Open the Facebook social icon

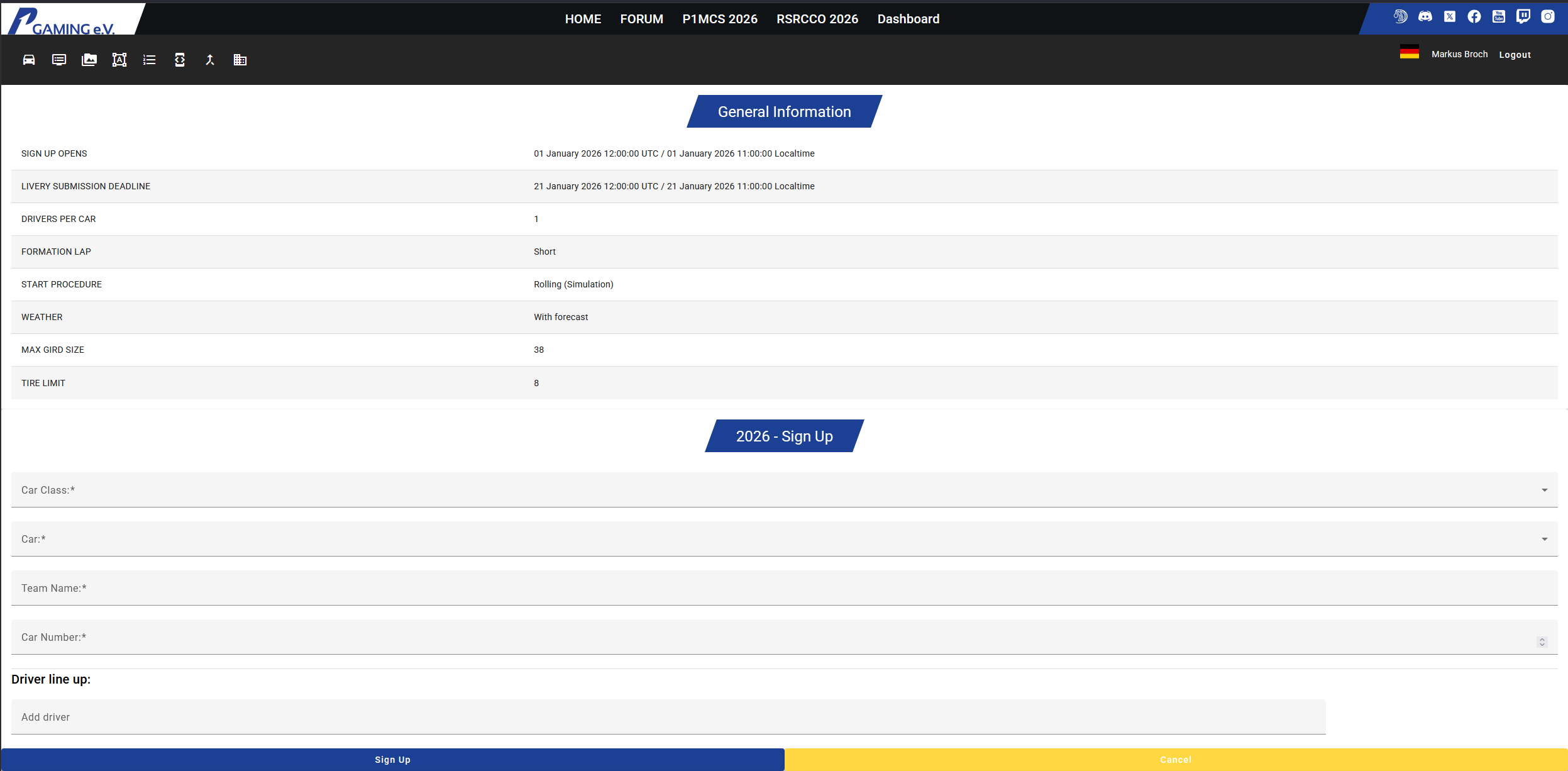point(1474,16)
